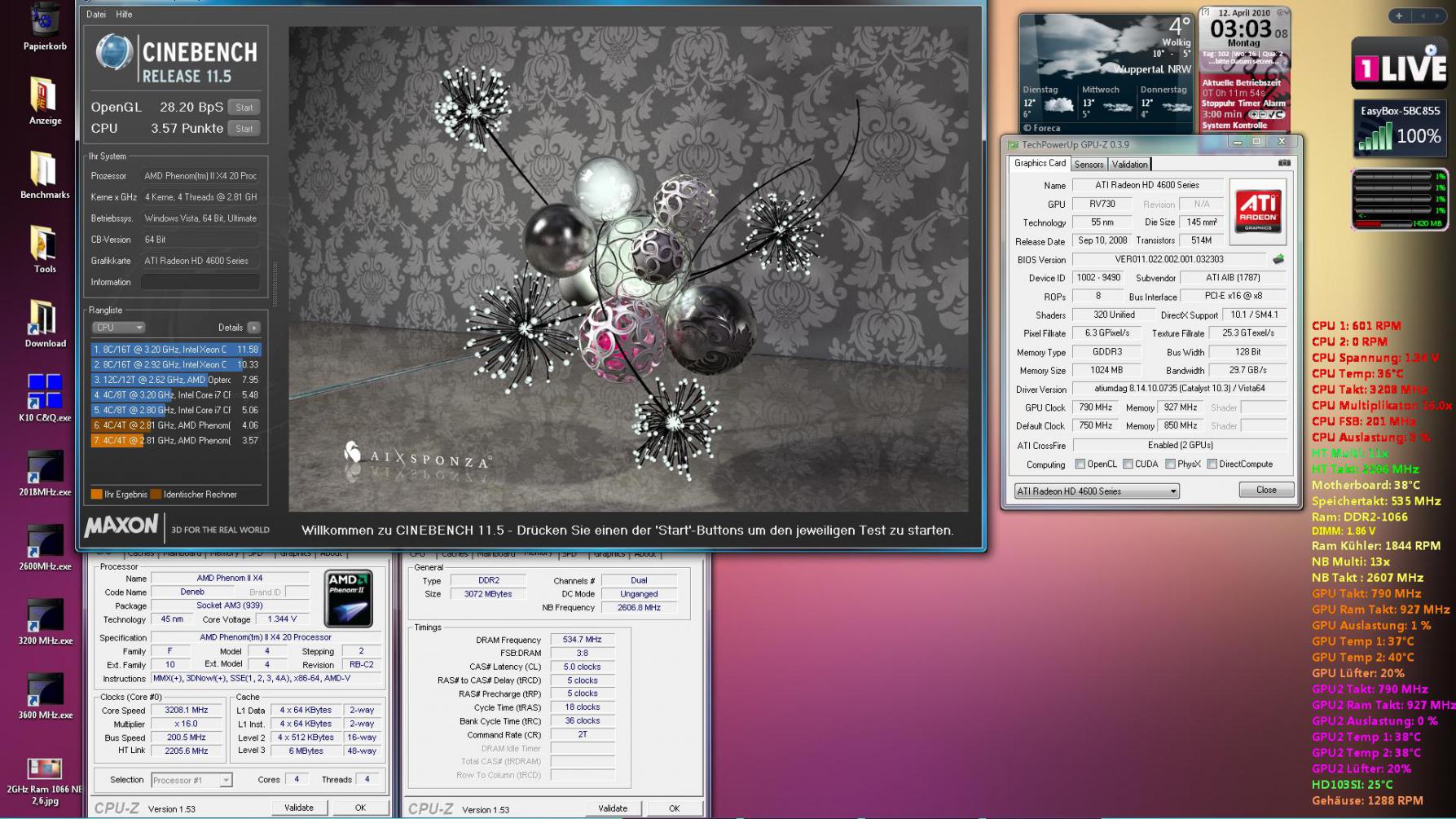Click the EasyBox WLAN signal strength gadget
Viewport: 1456px width, 819px height.
click(x=1400, y=128)
